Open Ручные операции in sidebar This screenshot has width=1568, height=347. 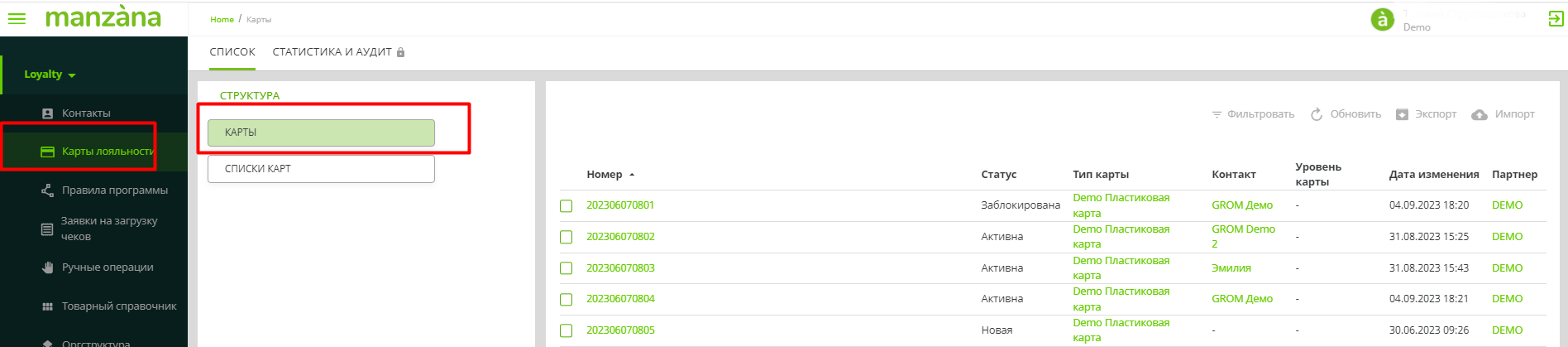(108, 267)
